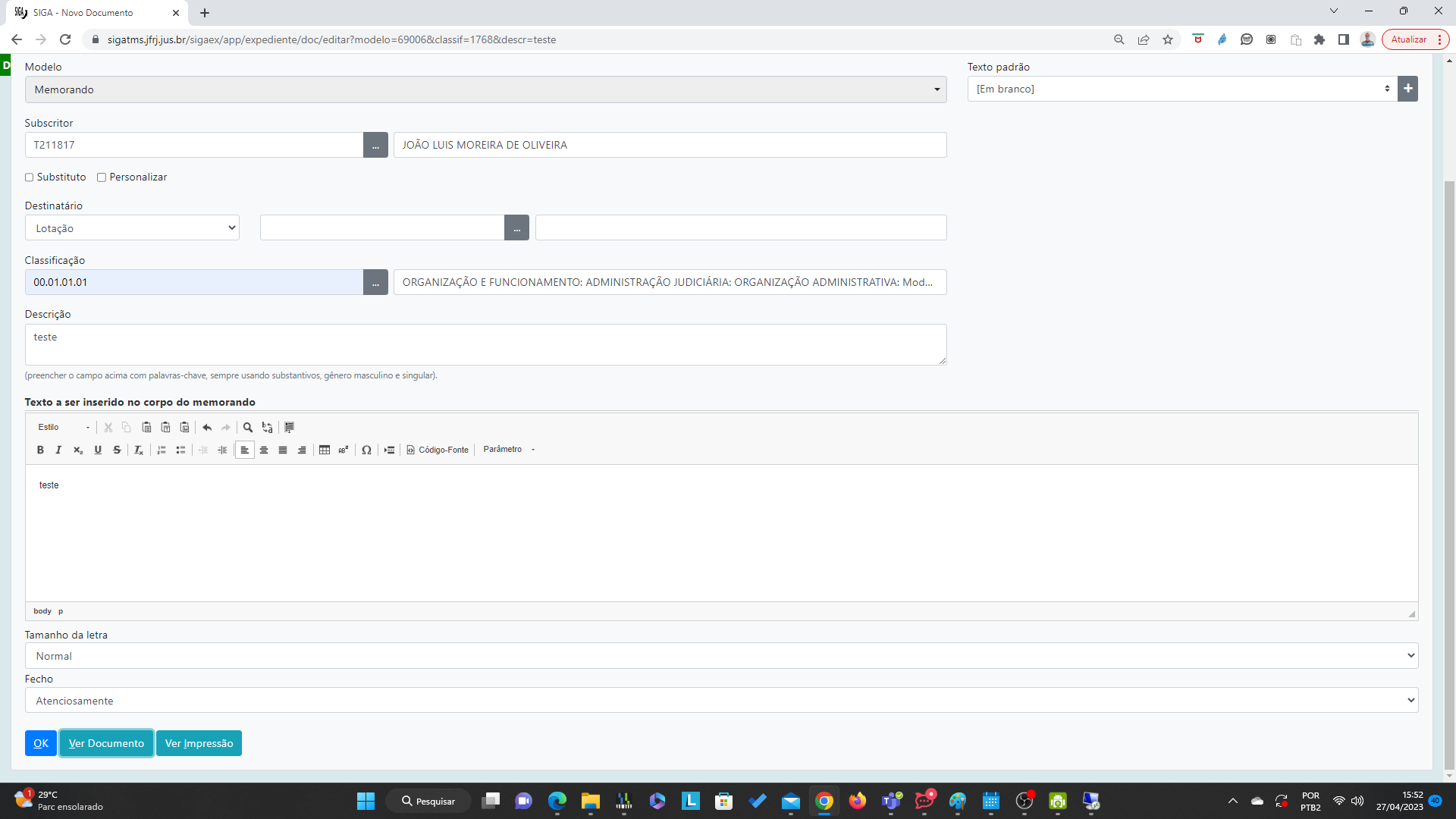Screen dimensions: 1456x819
Task: Click into the Descrição text field
Action: (485, 344)
